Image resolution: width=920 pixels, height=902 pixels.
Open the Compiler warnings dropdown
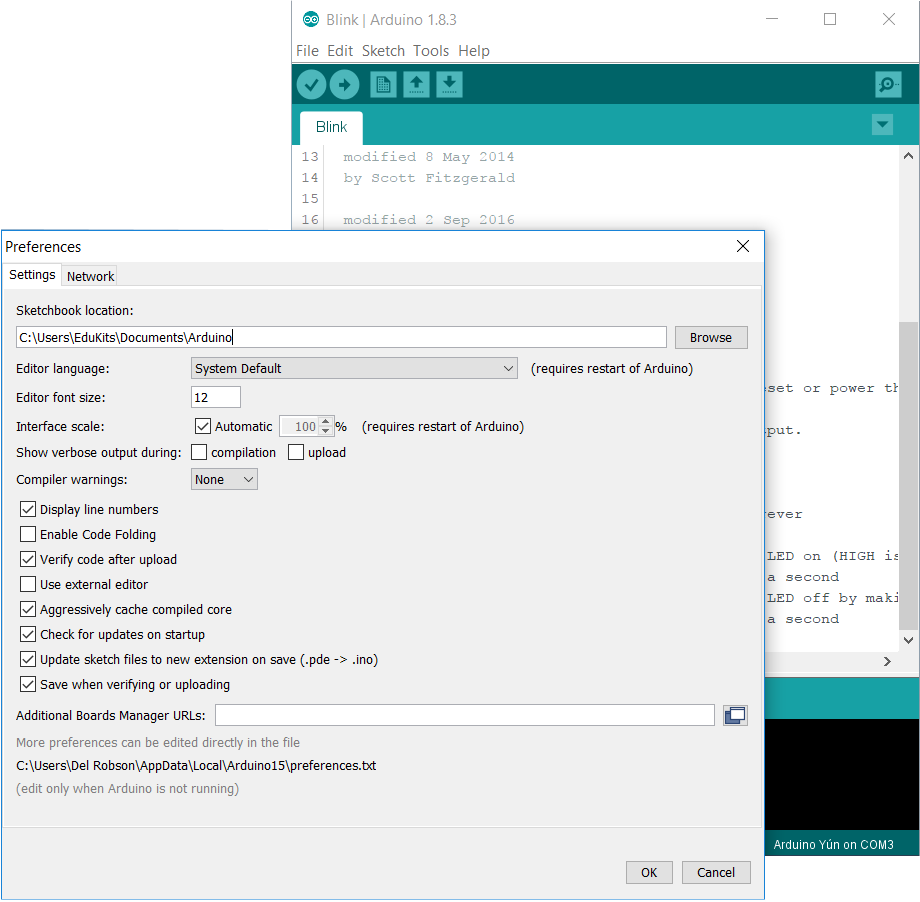click(224, 479)
